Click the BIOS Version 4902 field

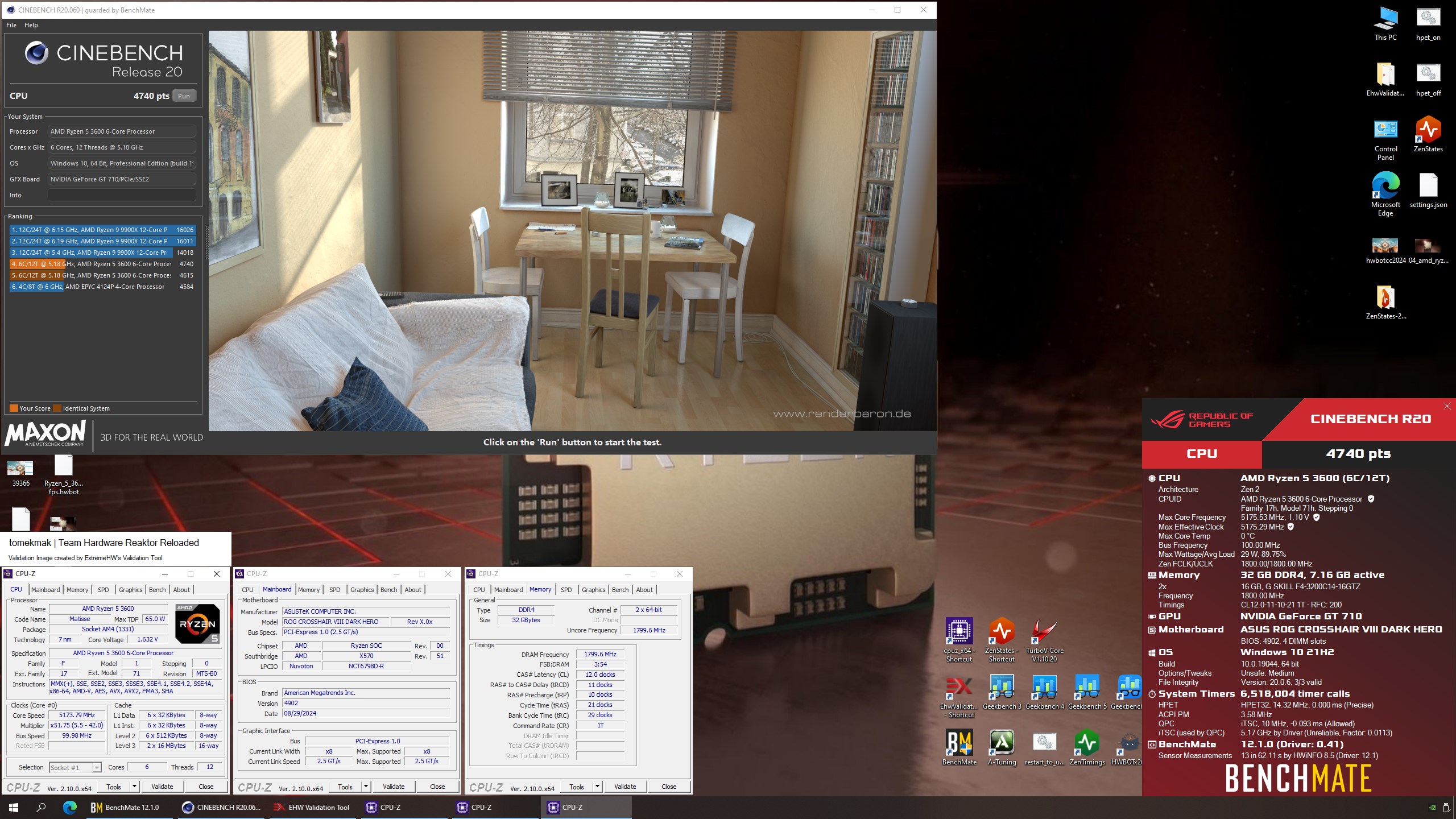point(366,703)
